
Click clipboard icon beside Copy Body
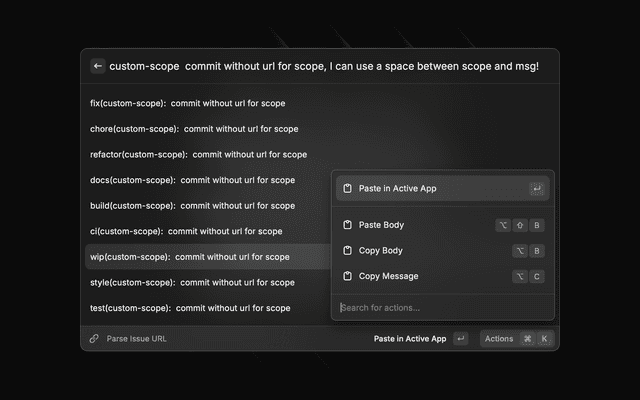coord(346,250)
